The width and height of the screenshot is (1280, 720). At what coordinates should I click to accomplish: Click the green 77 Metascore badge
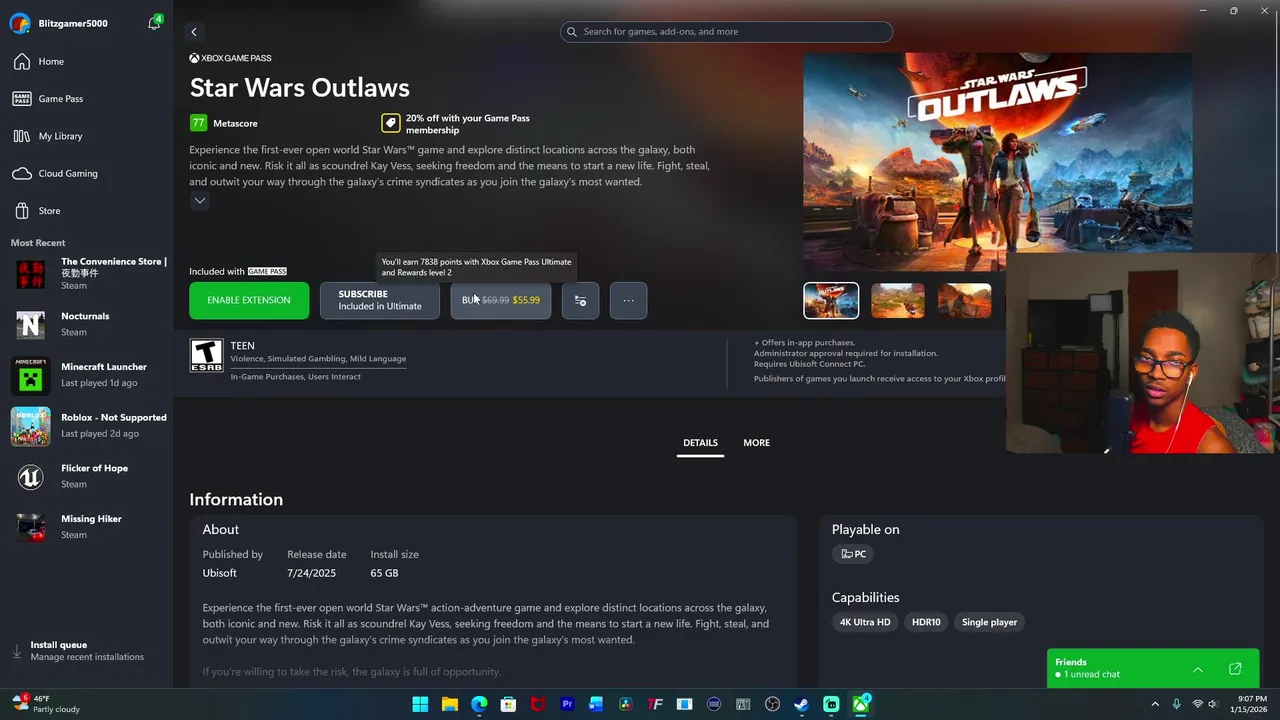(198, 123)
